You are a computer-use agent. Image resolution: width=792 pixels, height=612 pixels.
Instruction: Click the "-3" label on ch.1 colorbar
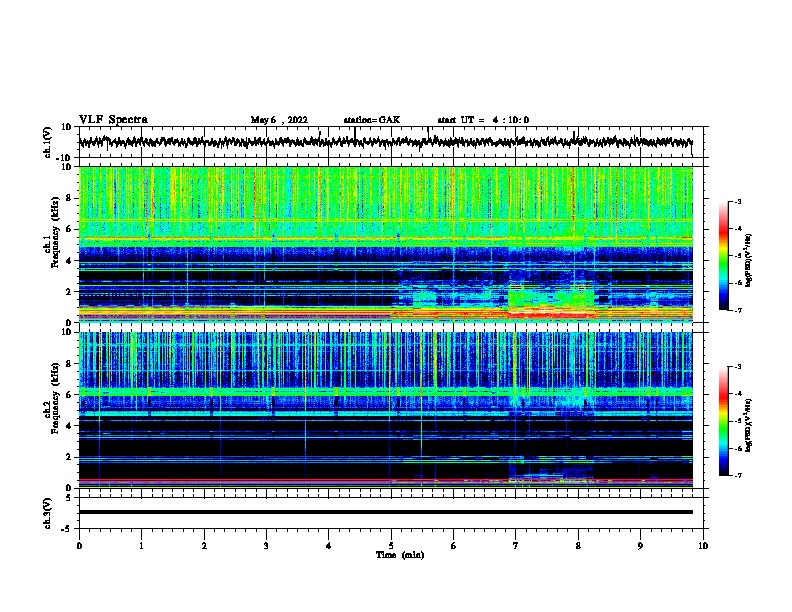tap(737, 202)
